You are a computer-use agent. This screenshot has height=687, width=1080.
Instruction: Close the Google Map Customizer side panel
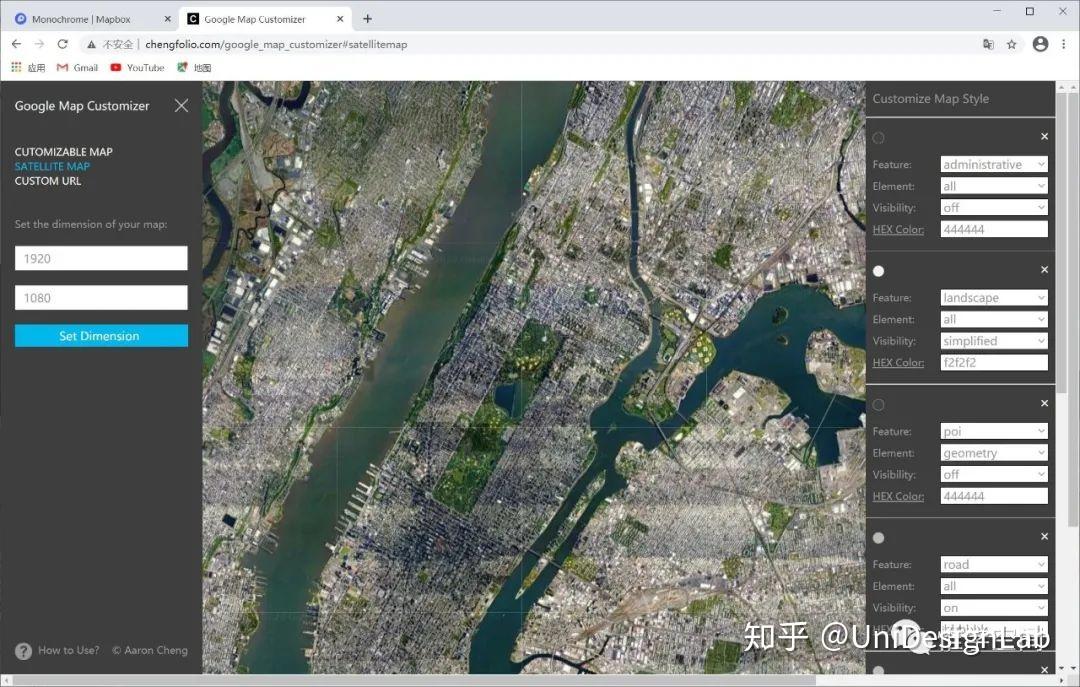click(x=181, y=105)
